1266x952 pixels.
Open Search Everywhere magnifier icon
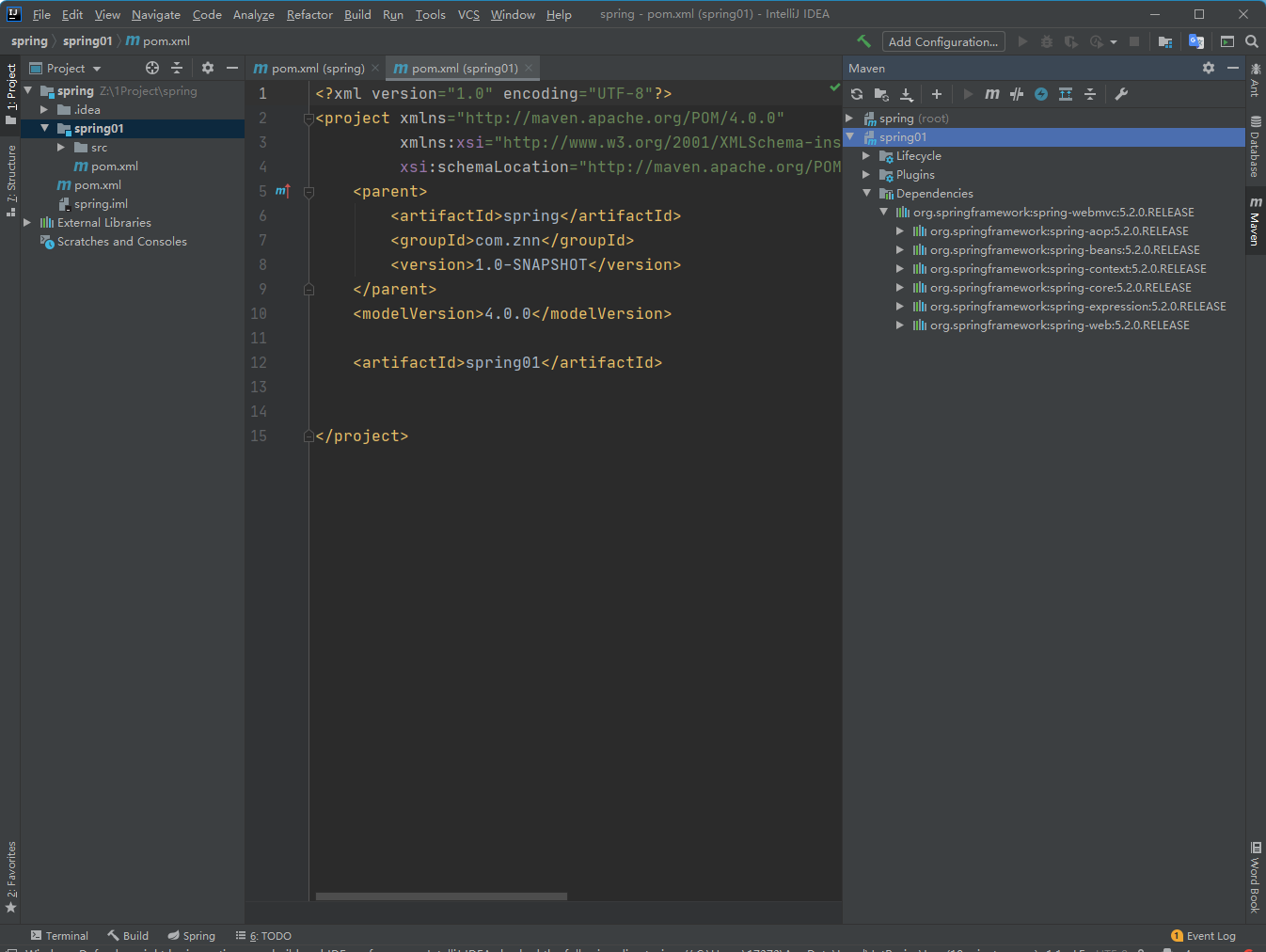pyautogui.click(x=1252, y=41)
